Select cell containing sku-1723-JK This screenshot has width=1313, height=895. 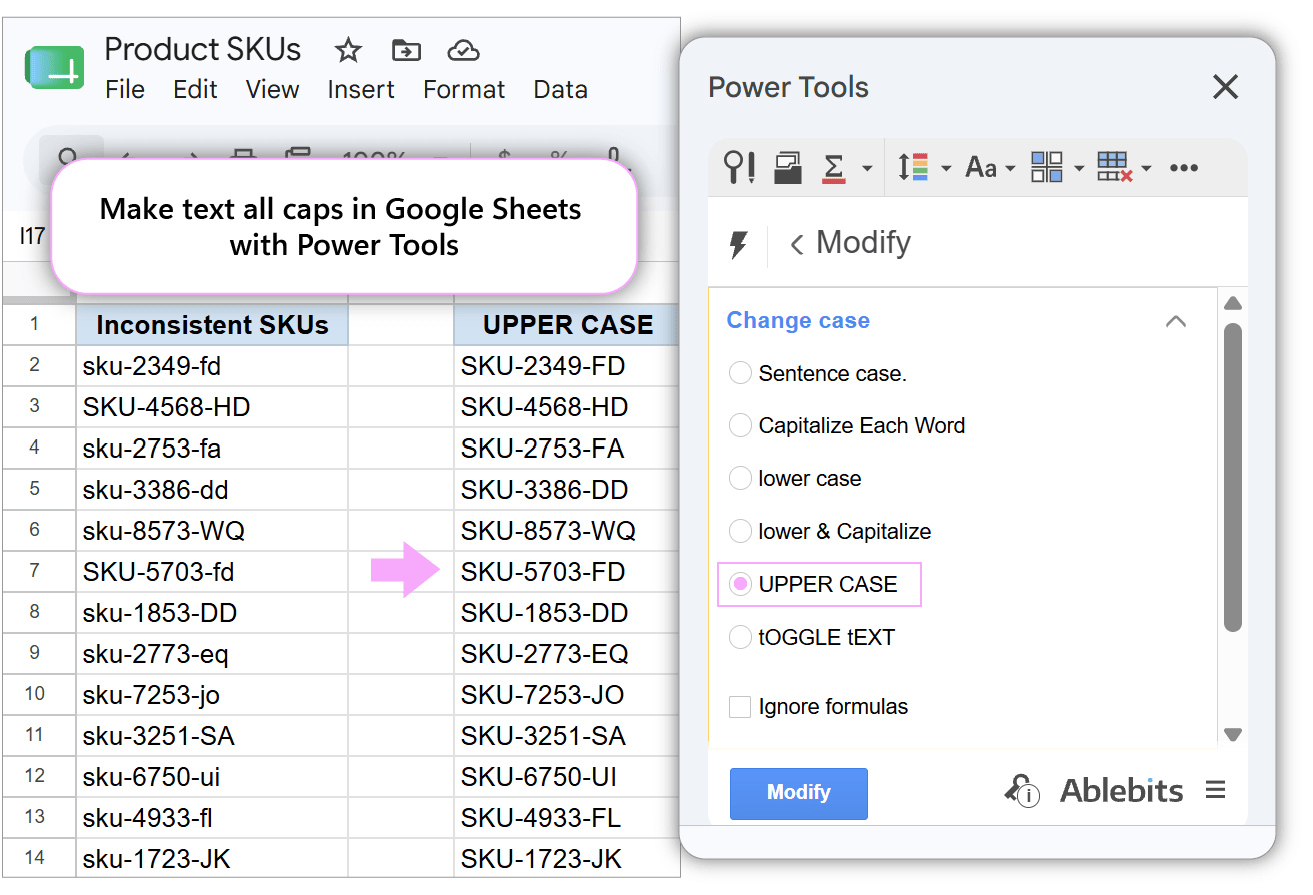click(212, 858)
